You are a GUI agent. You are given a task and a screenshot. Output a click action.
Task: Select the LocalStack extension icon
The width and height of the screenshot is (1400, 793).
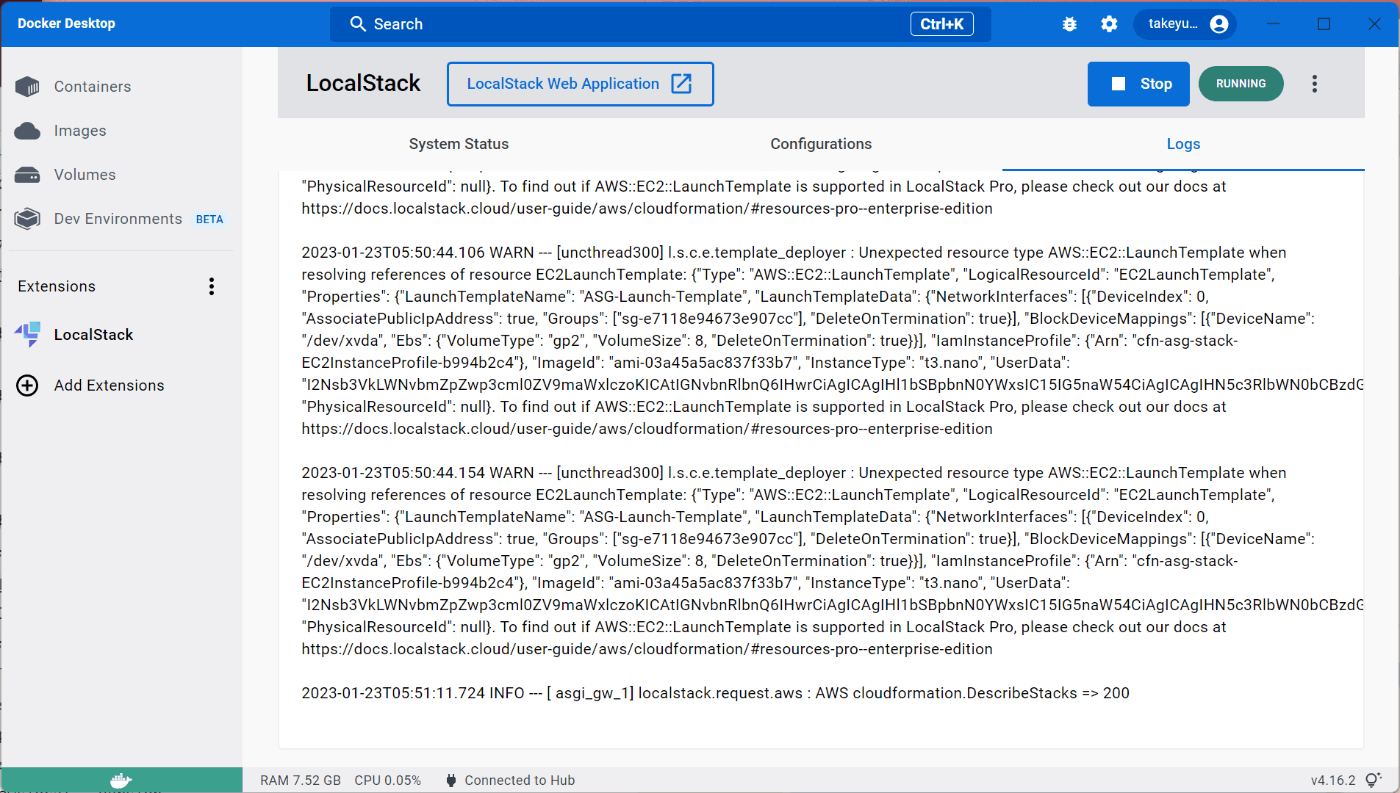click(x=28, y=335)
